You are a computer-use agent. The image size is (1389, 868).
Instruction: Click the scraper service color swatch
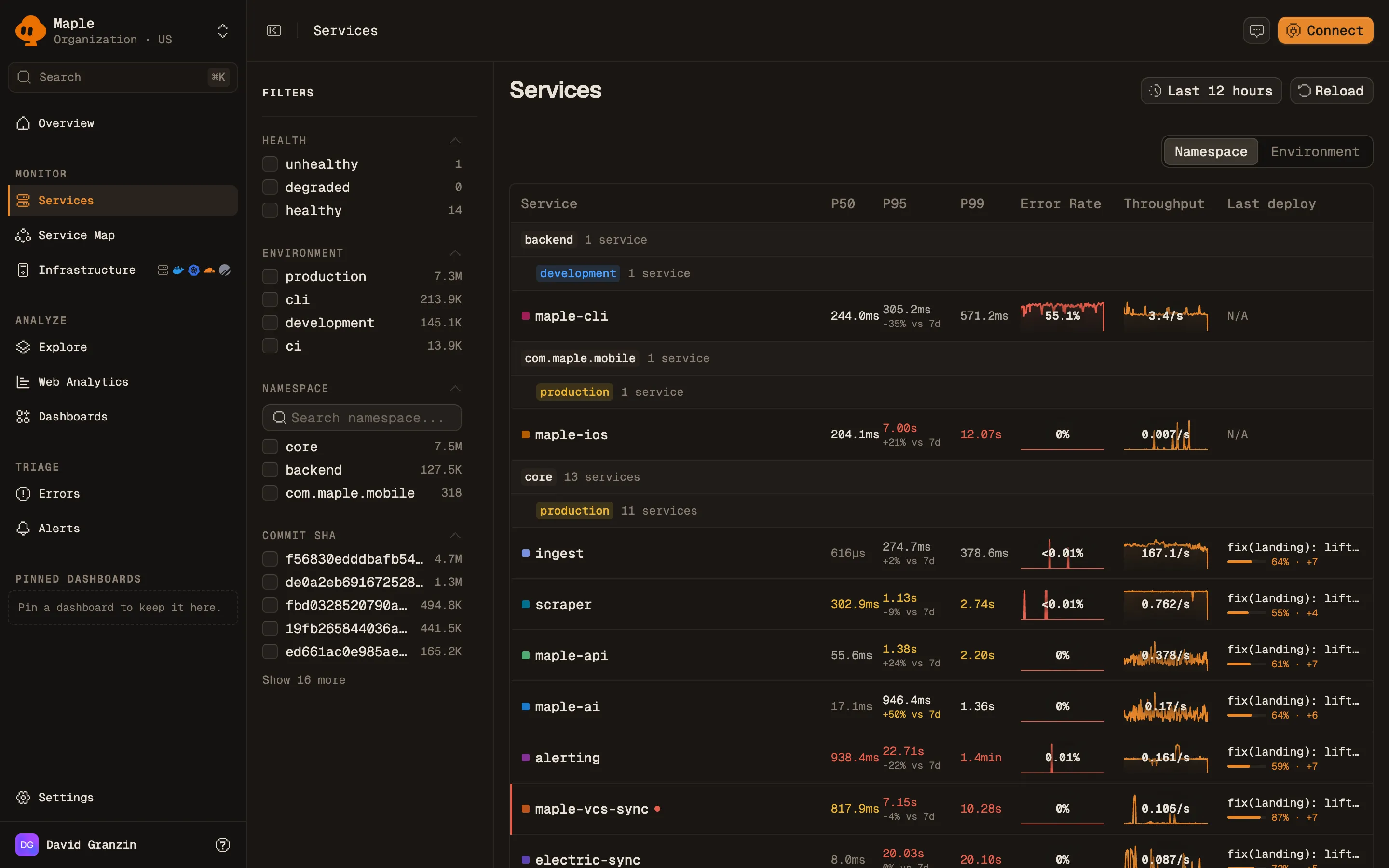(525, 604)
